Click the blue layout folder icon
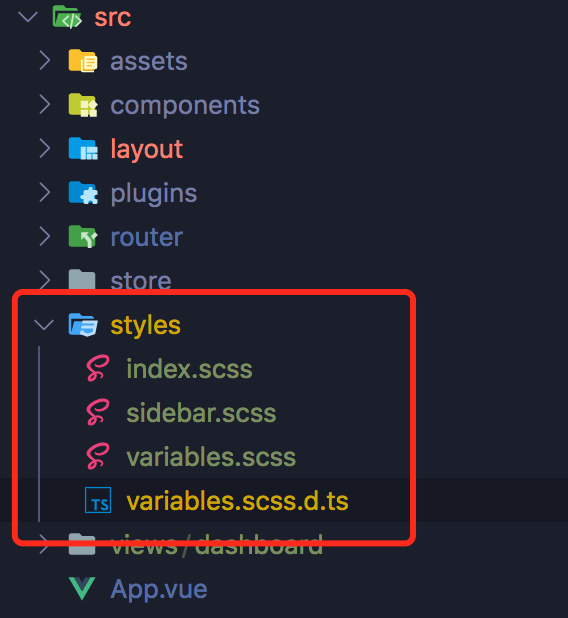Viewport: 568px width, 618px height. tap(83, 149)
